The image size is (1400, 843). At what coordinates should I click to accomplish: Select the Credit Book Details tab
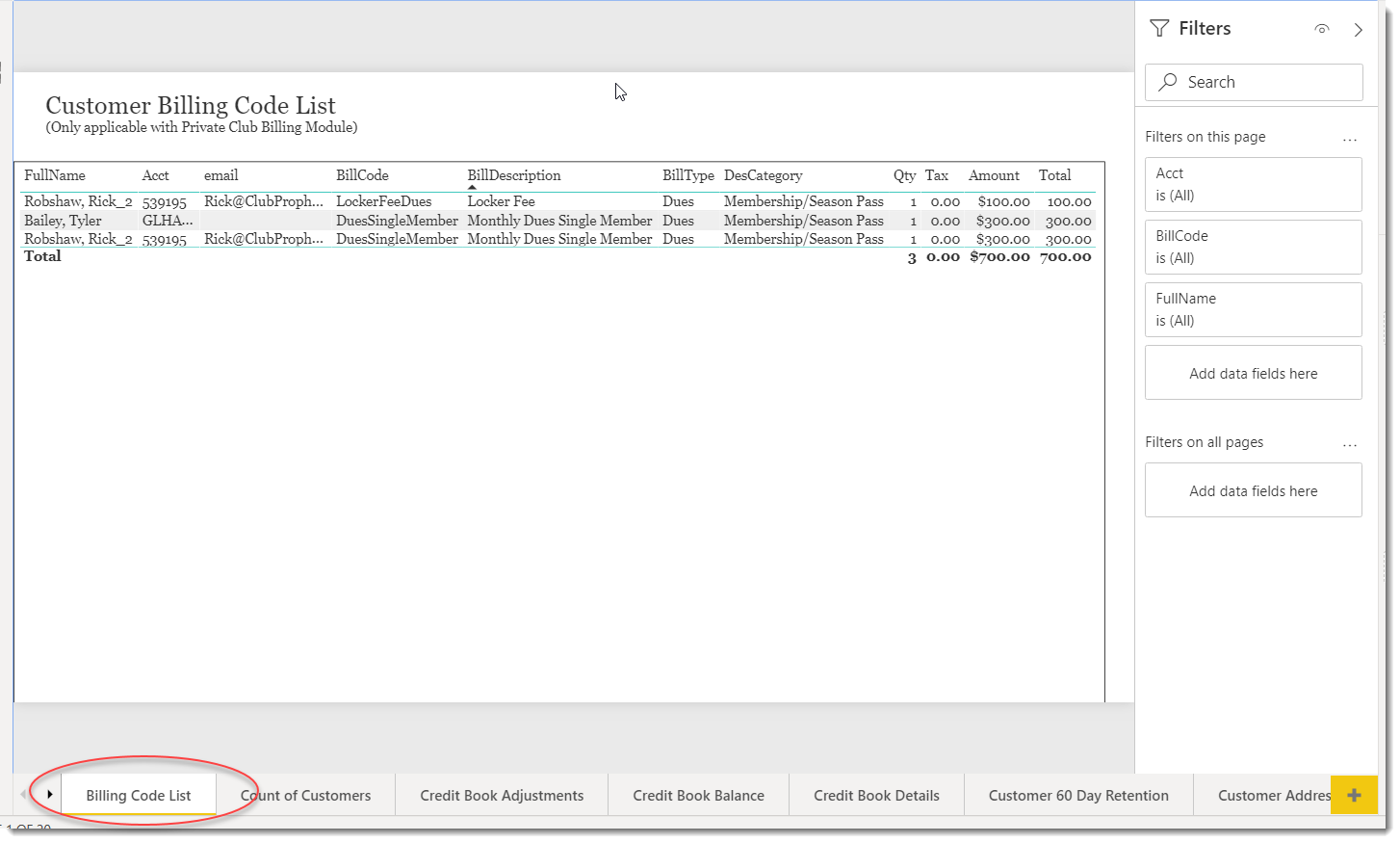pyautogui.click(x=876, y=795)
